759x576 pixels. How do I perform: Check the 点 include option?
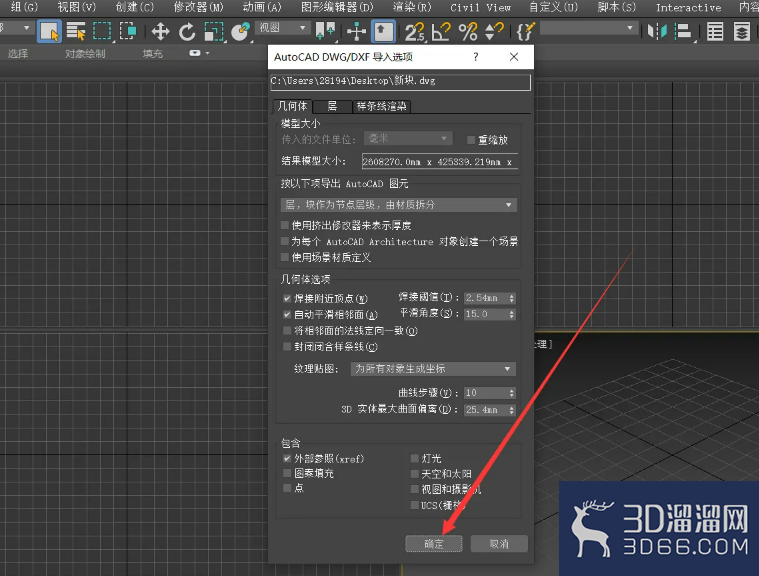coord(287,487)
